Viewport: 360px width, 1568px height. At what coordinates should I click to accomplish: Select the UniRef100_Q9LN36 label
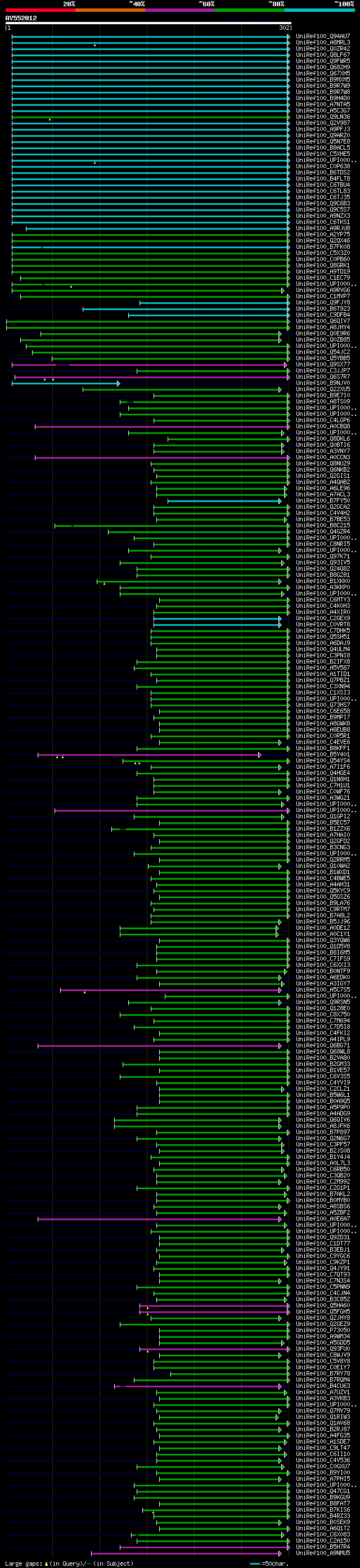(323, 117)
